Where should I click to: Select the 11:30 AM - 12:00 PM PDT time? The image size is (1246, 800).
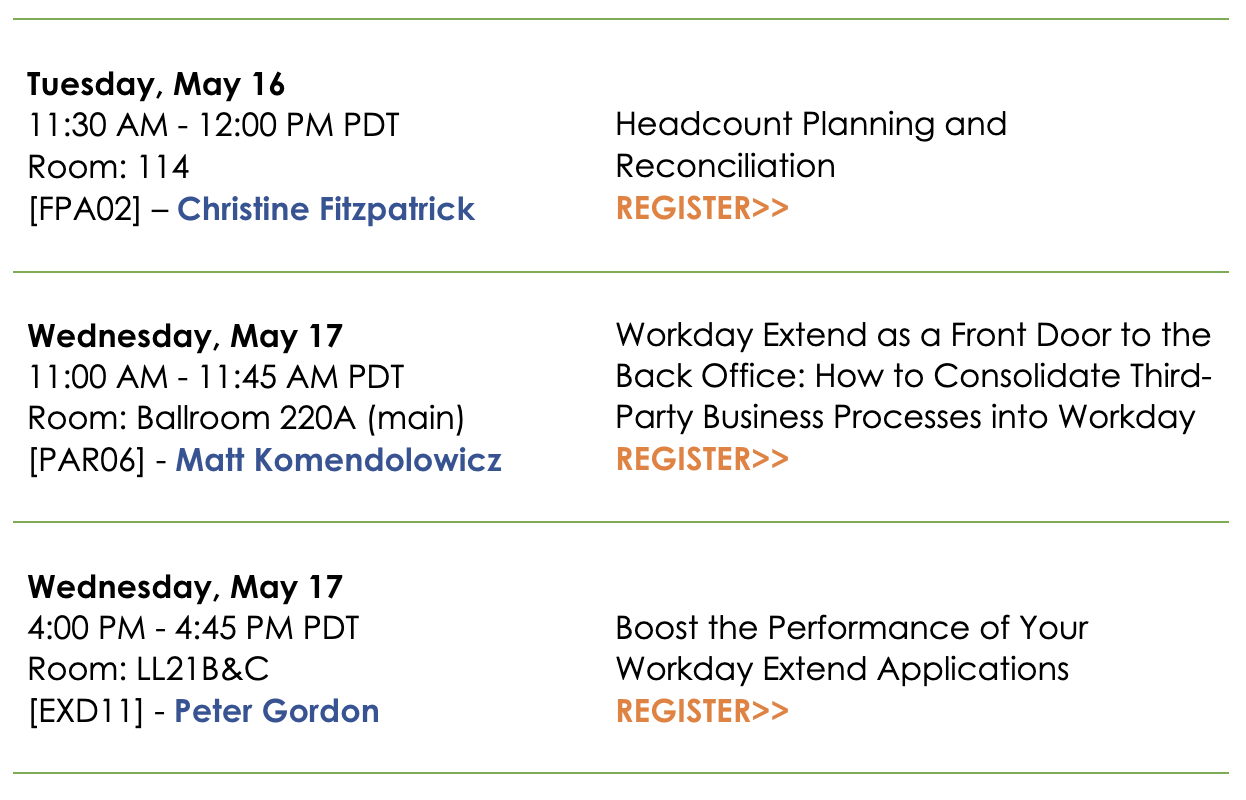tap(213, 126)
